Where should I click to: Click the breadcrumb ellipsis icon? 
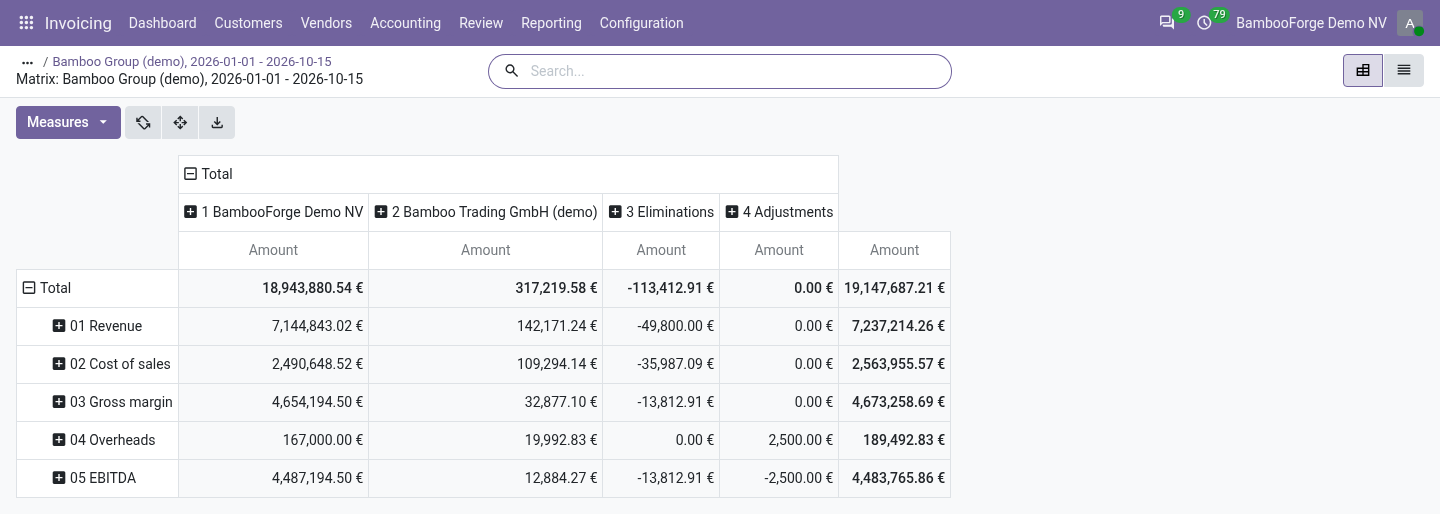tap(28, 62)
